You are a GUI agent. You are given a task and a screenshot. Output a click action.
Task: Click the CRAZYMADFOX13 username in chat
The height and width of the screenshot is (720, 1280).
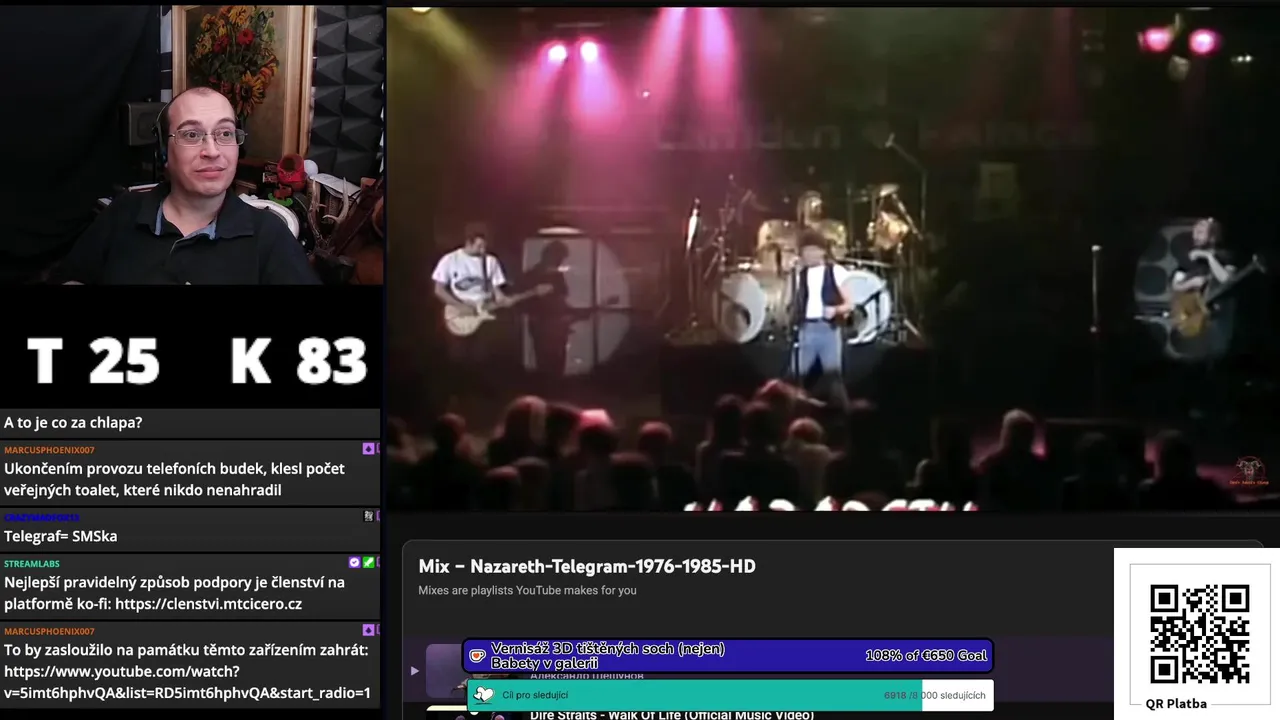[x=41, y=517]
